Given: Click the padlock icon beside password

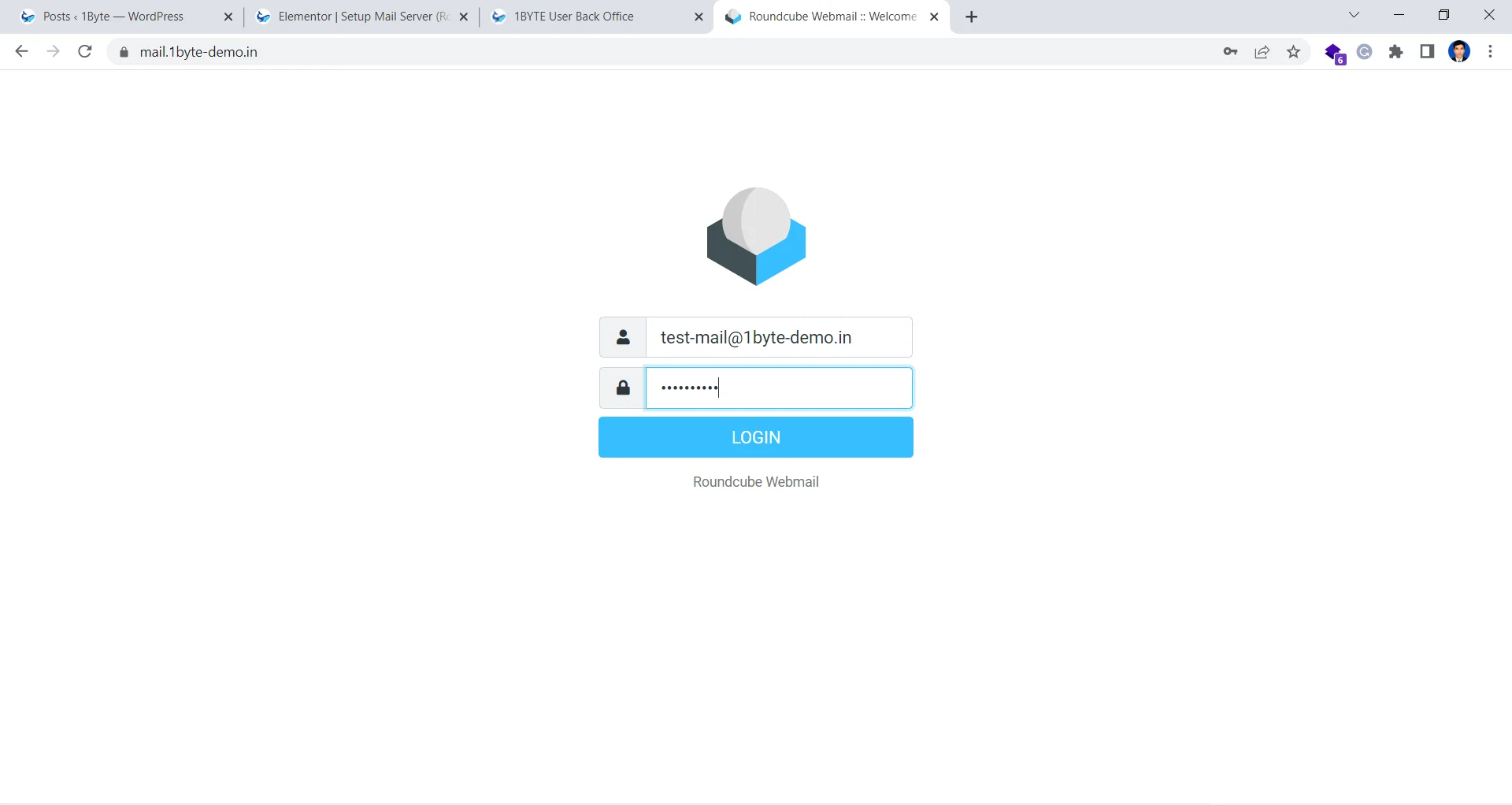Looking at the screenshot, I should [623, 388].
